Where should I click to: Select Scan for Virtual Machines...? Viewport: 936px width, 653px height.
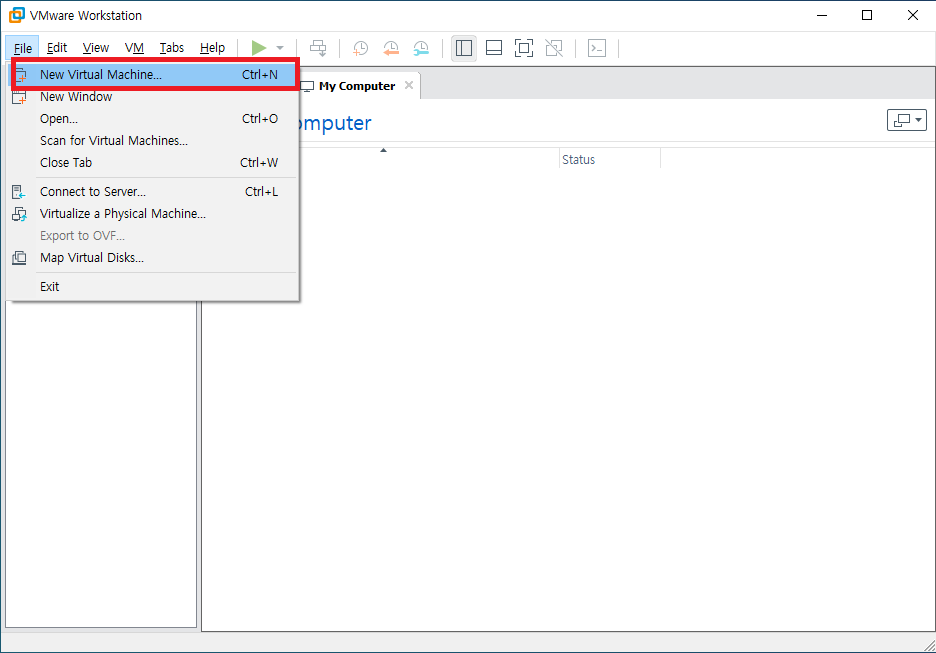tap(153, 141)
